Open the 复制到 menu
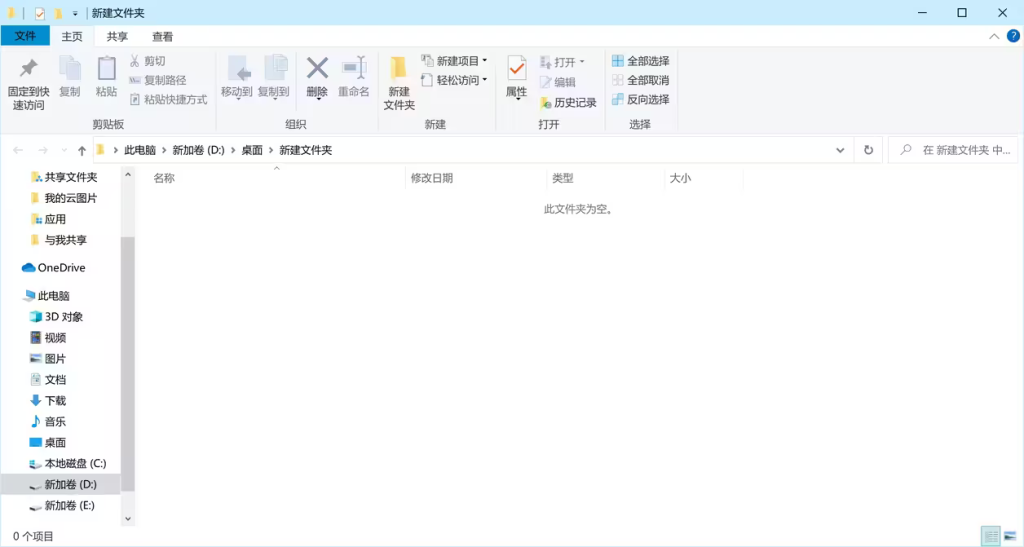Image resolution: width=1024 pixels, height=547 pixels. 274,77
